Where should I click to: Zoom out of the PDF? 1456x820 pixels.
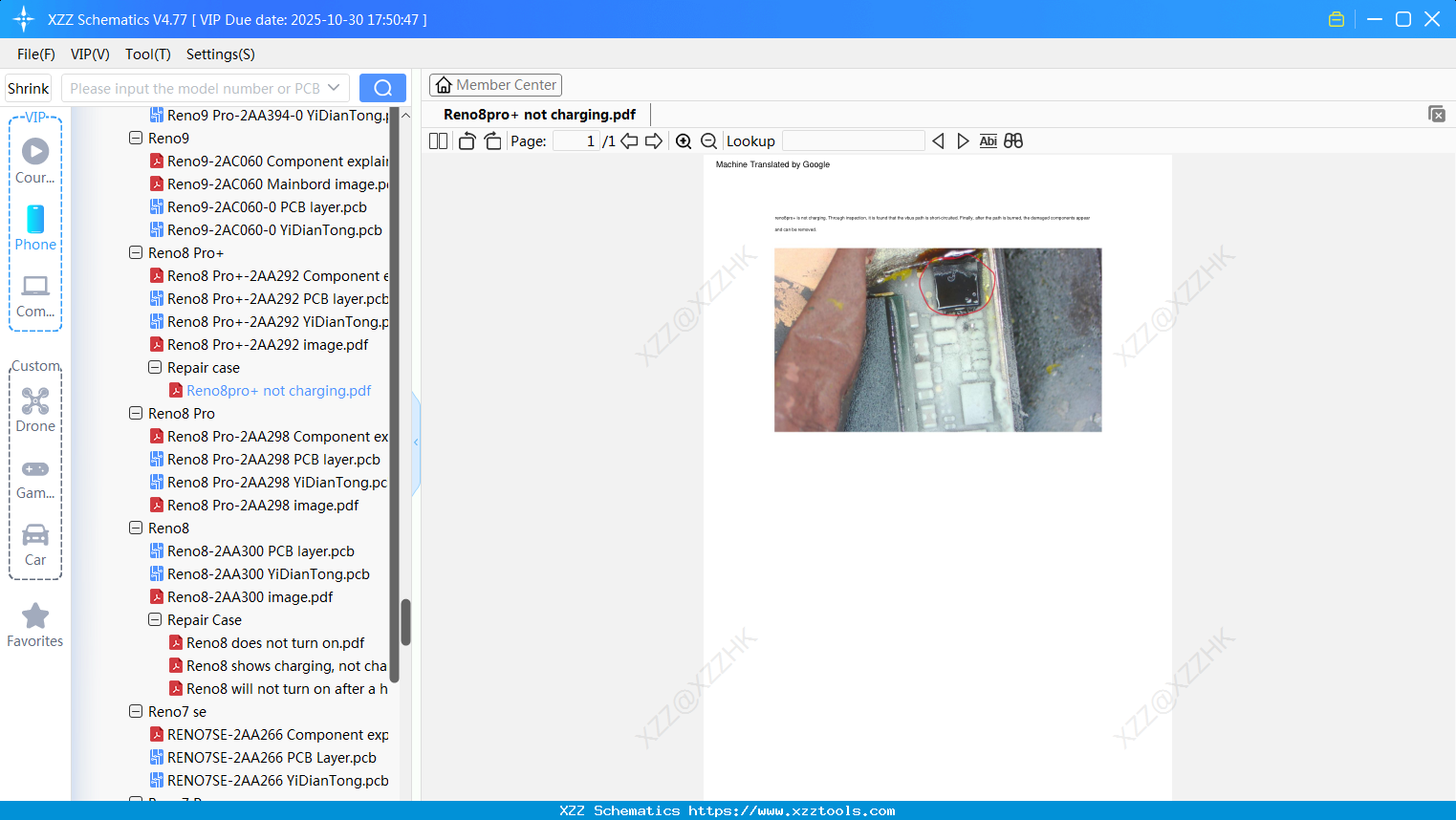(x=708, y=141)
